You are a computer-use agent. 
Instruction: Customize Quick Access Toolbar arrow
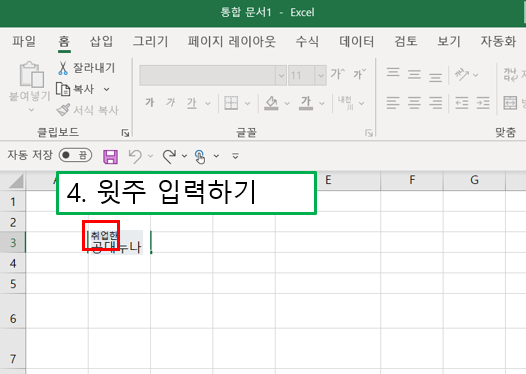point(235,156)
